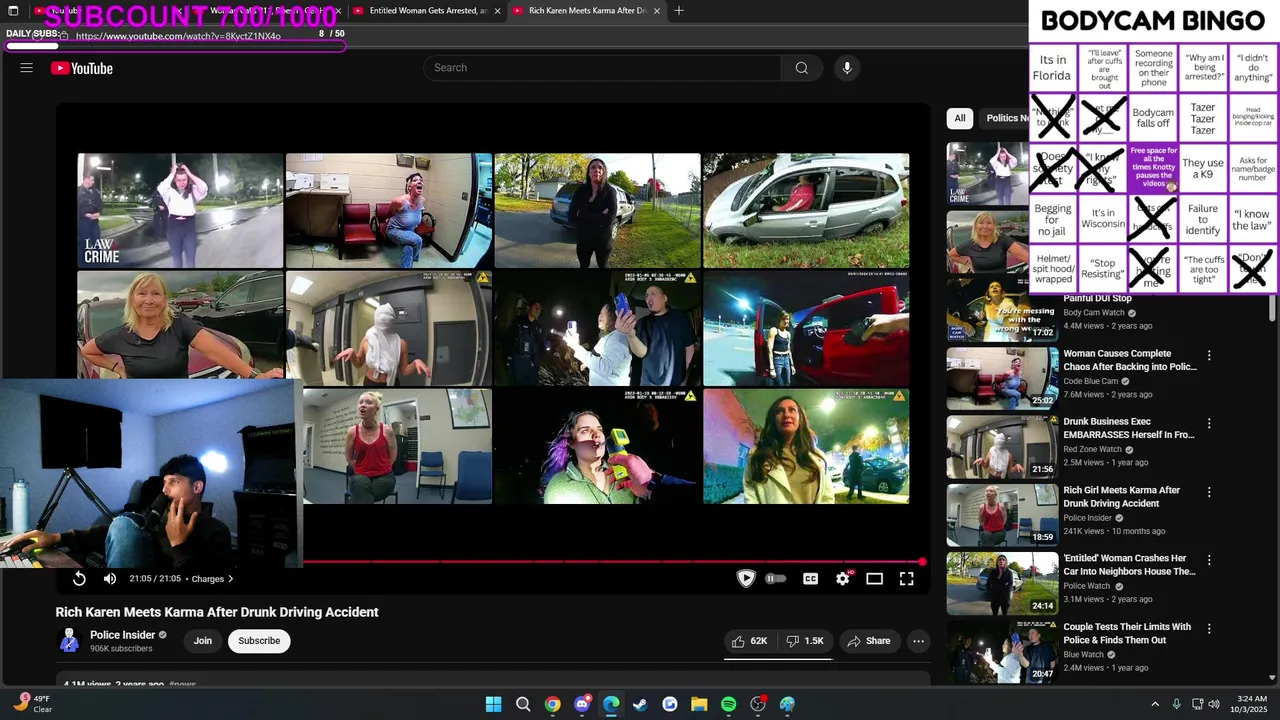This screenshot has width=1280, height=720.
Task: Click the video title text below the player
Action: click(x=217, y=612)
